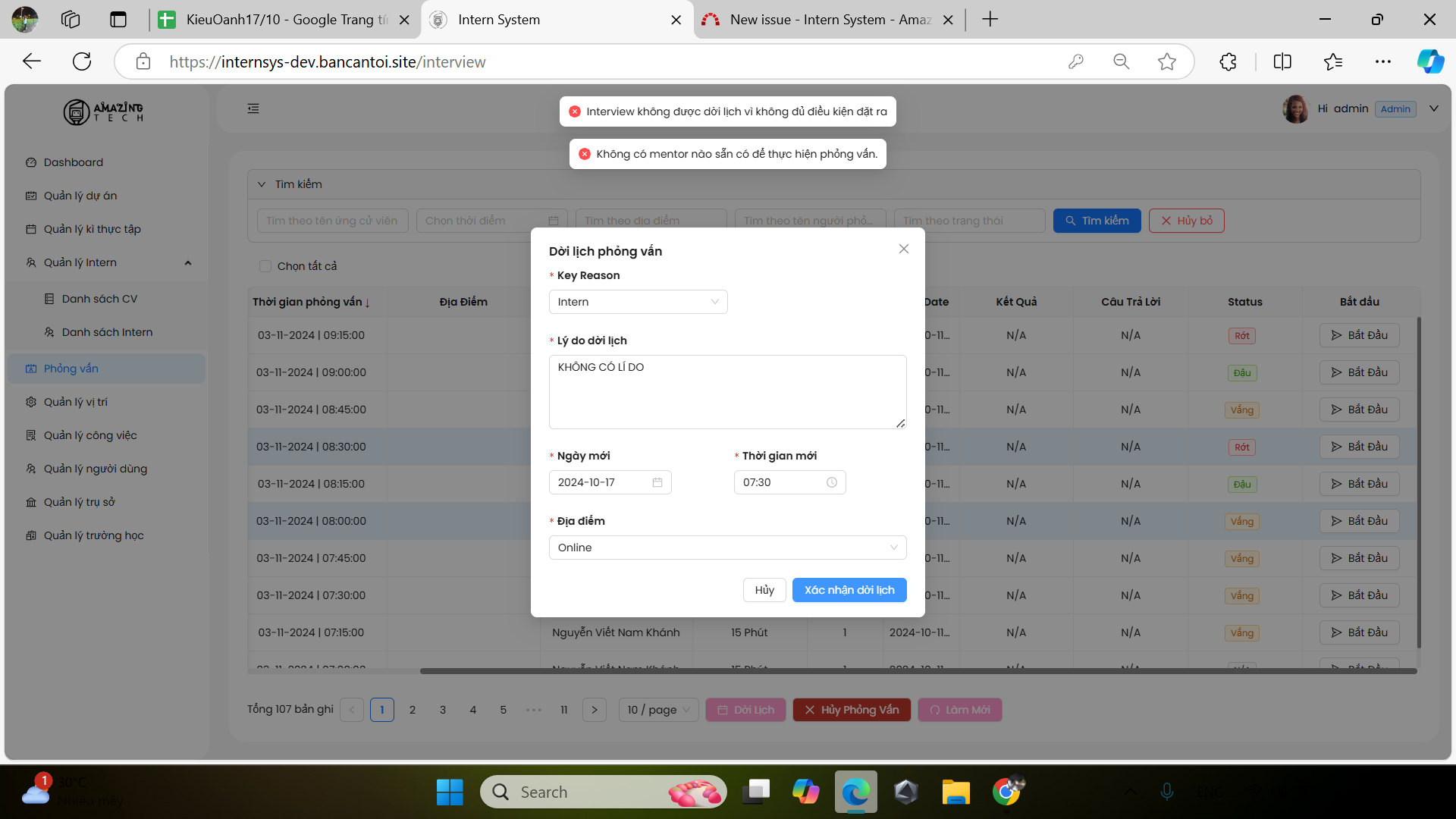The height and width of the screenshot is (819, 1456).
Task: Click the Lý do dời lịch textarea
Action: [x=726, y=391]
